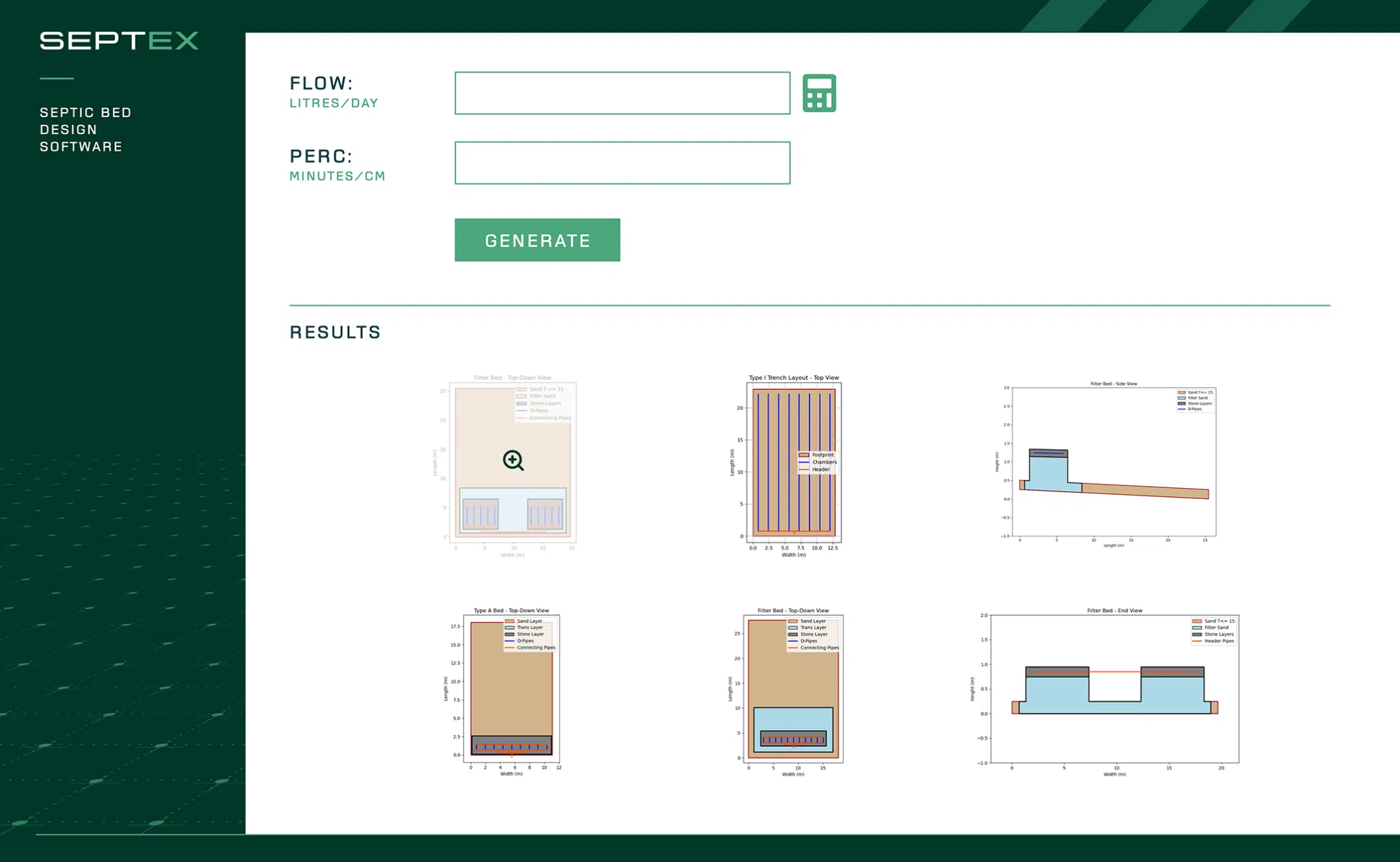Click the Chambers legend line in Type I Trench plot
Viewport: 1400px width, 862px height.
coord(804,462)
